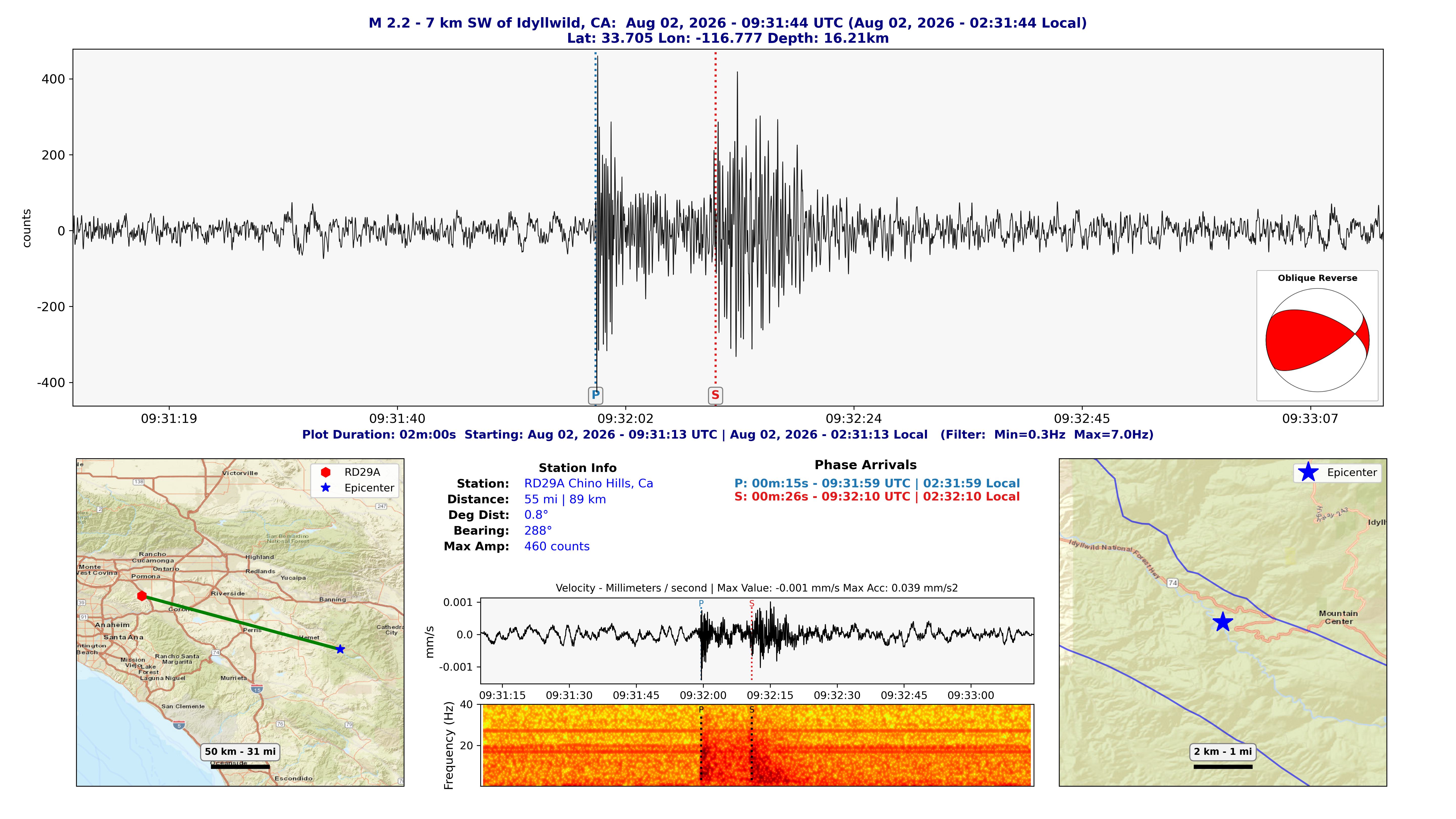Click station name 'RD29A Chino Hills, Ca'
The height and width of the screenshot is (819, 1456).
[588, 484]
